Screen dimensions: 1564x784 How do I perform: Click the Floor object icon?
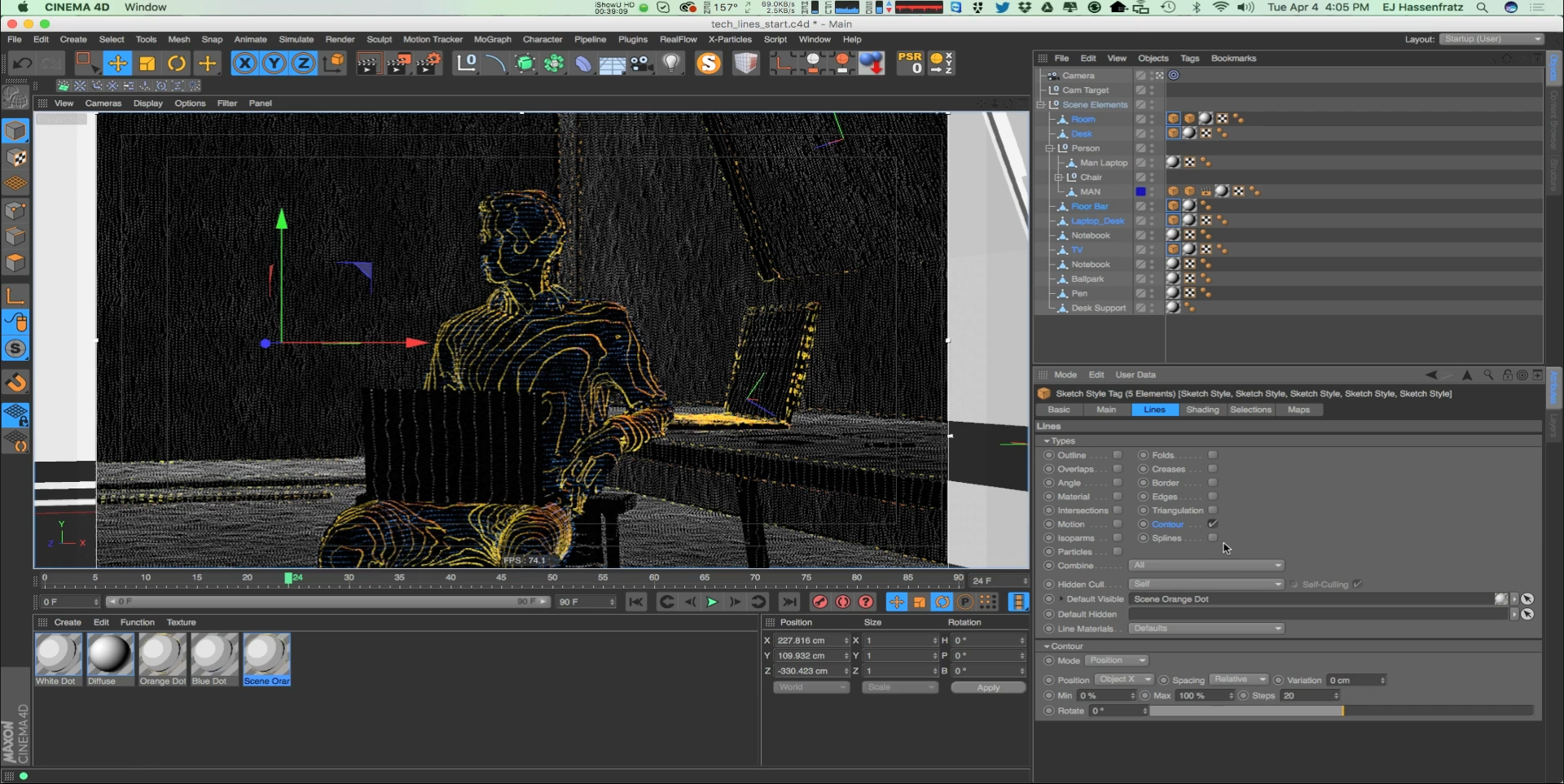point(613,63)
